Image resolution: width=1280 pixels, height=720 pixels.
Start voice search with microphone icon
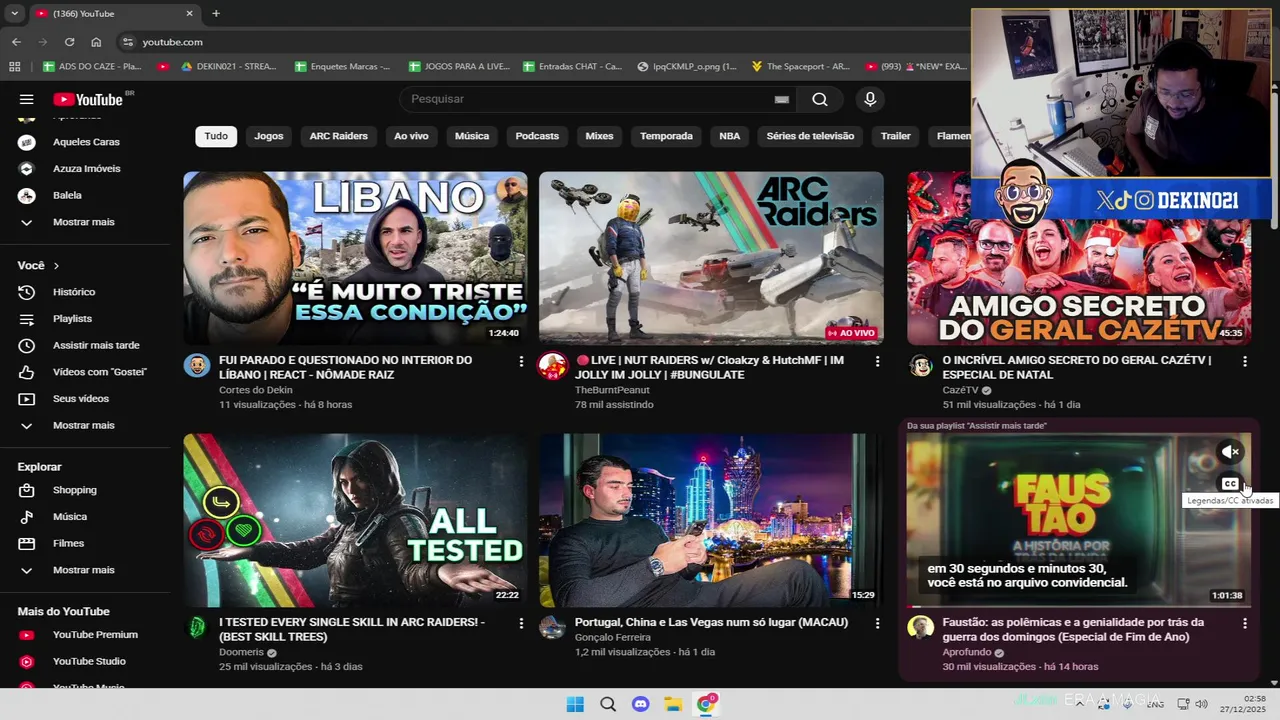tap(870, 99)
